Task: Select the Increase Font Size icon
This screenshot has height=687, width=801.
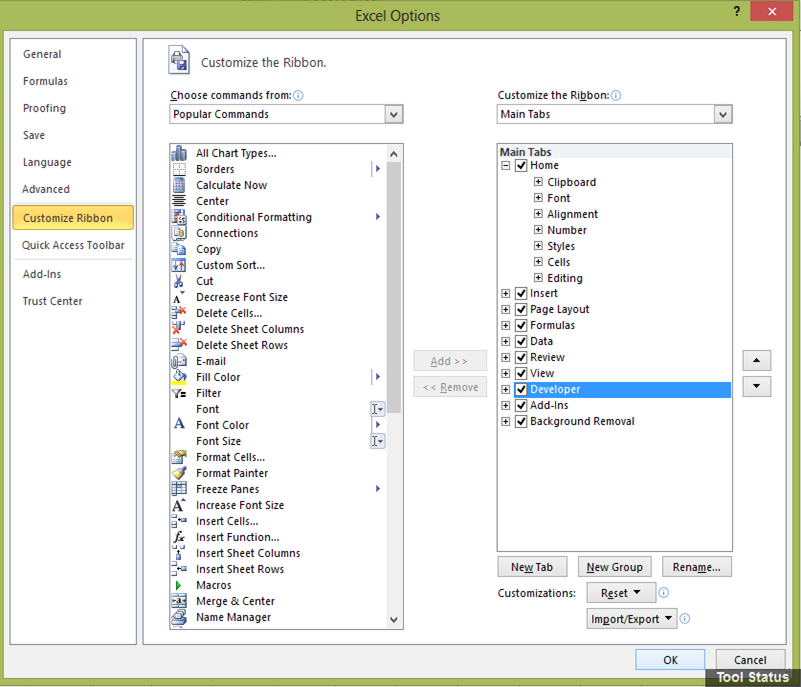Action: point(178,505)
